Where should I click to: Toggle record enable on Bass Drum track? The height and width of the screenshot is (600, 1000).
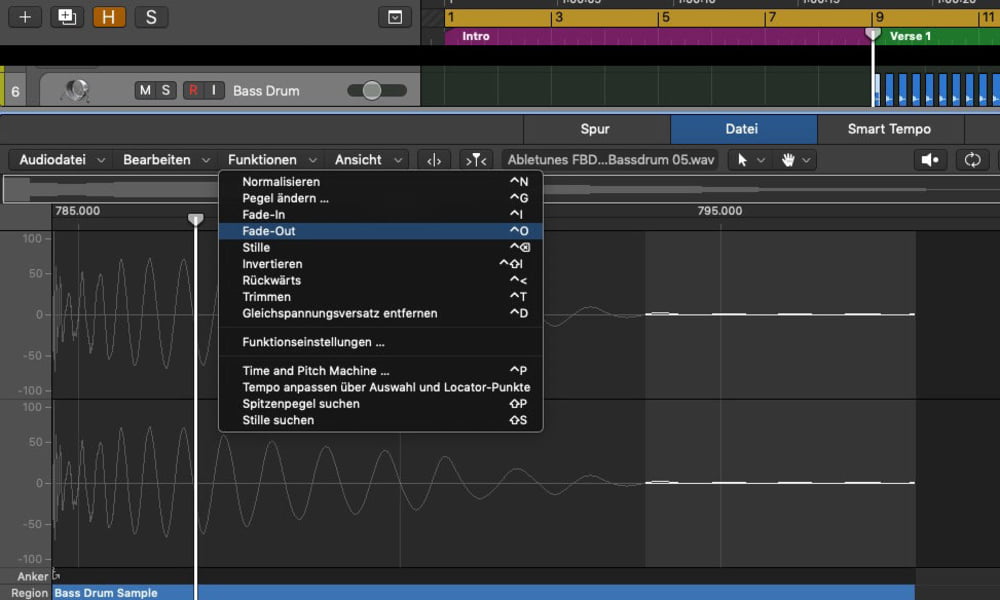tap(193, 91)
